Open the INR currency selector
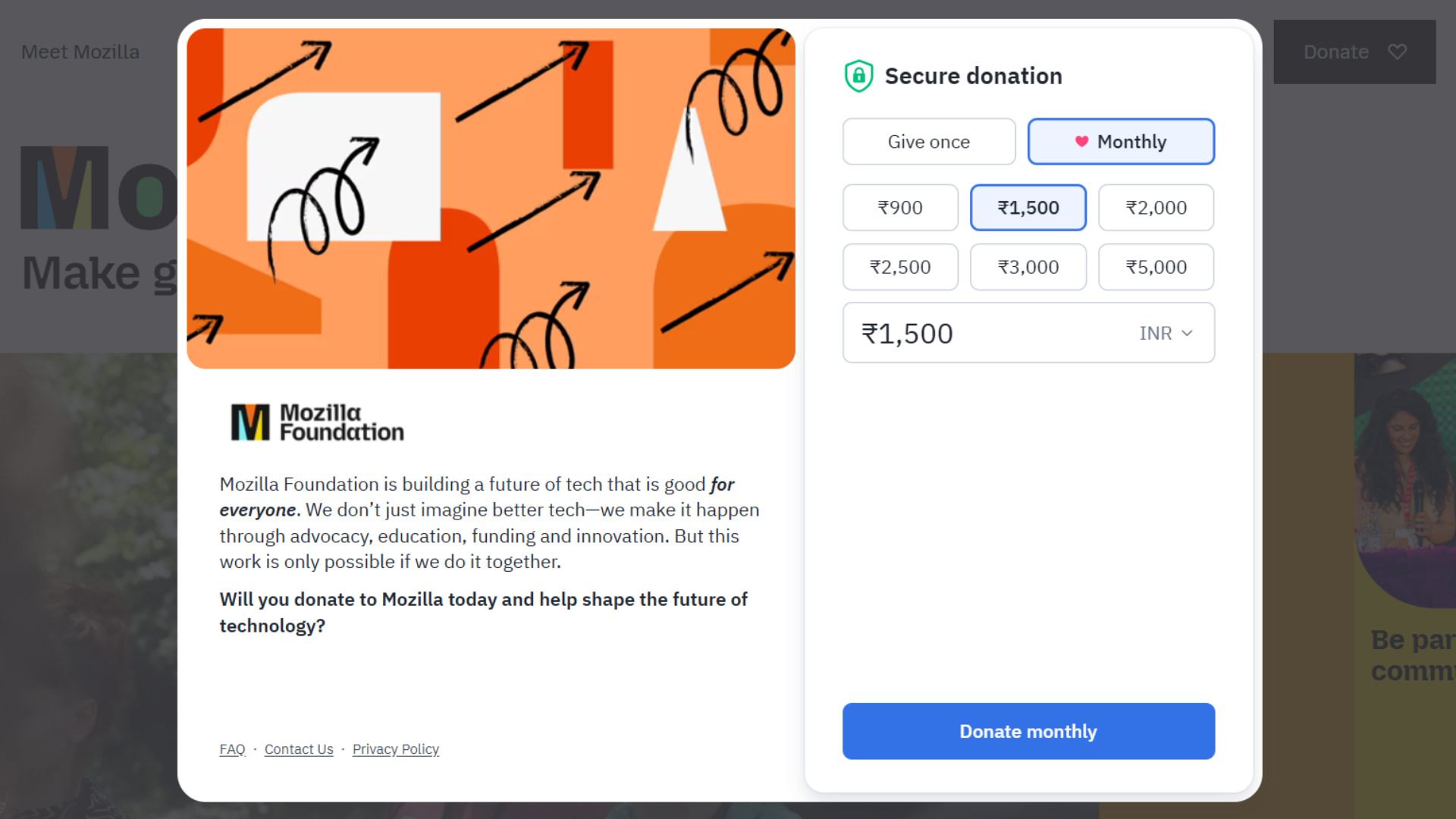 [1166, 334]
